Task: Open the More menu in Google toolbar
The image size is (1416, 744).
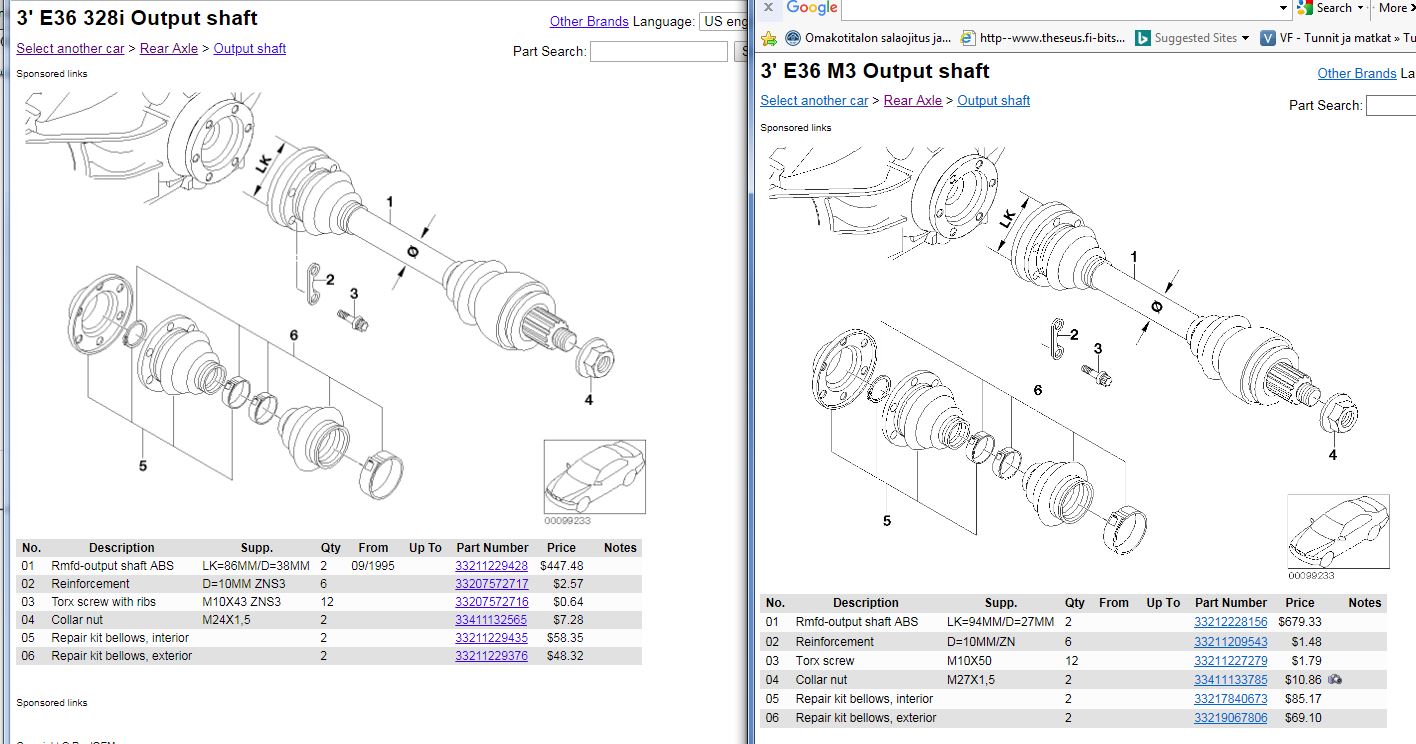Action: [x=1396, y=8]
